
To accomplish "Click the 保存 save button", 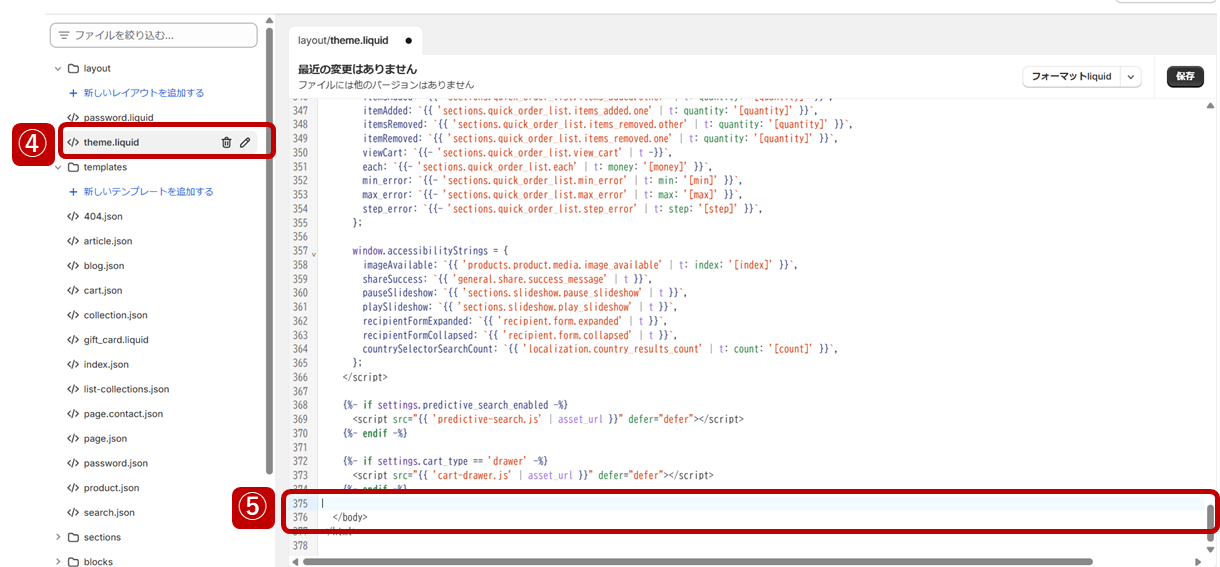I will (1185, 77).
